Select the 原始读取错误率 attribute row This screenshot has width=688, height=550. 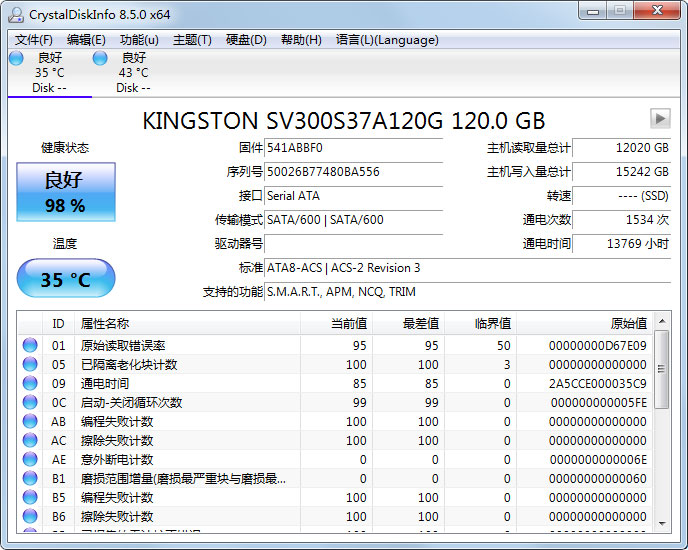pyautogui.click(x=335, y=345)
